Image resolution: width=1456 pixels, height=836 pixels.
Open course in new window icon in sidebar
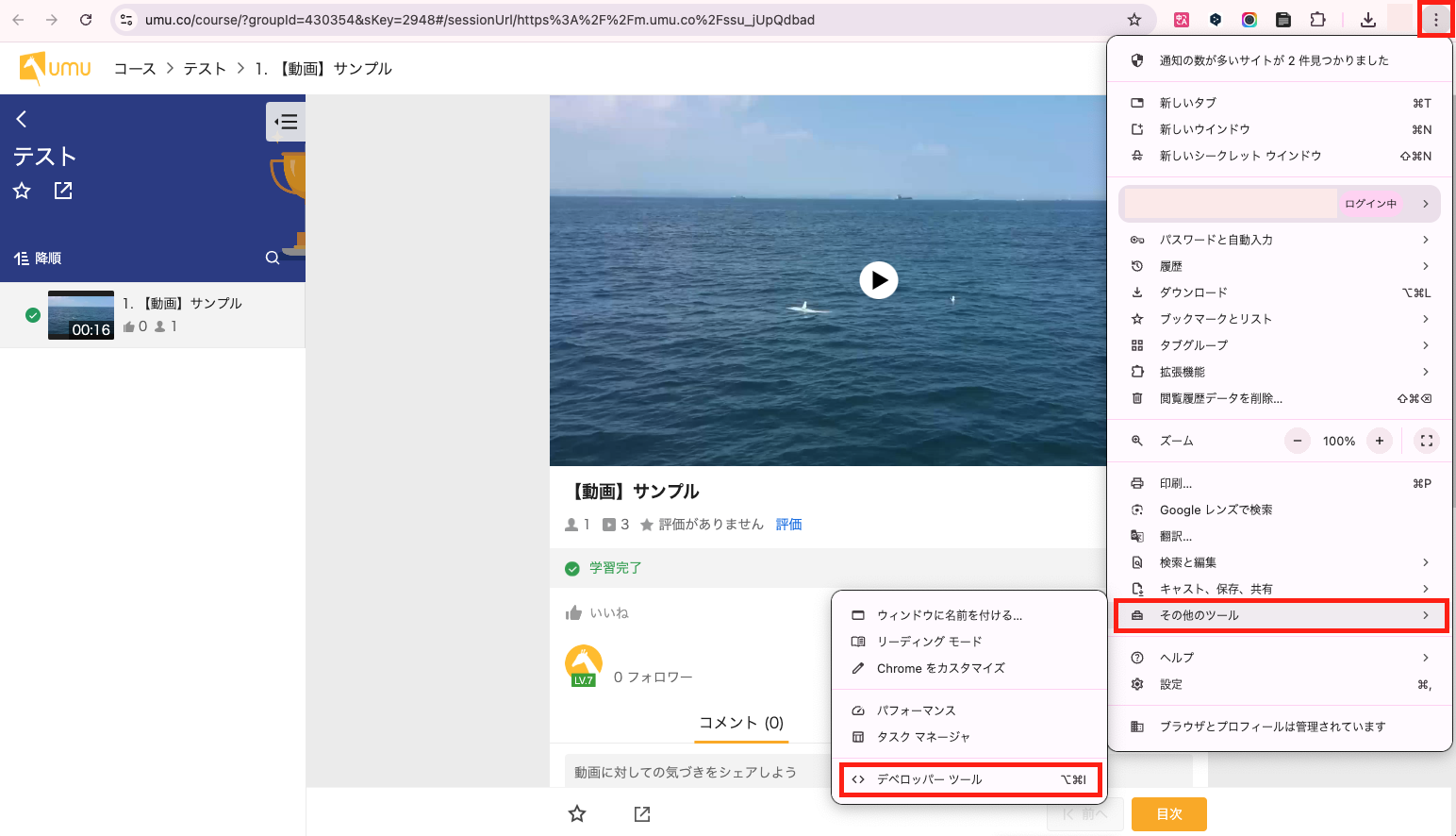[63, 191]
